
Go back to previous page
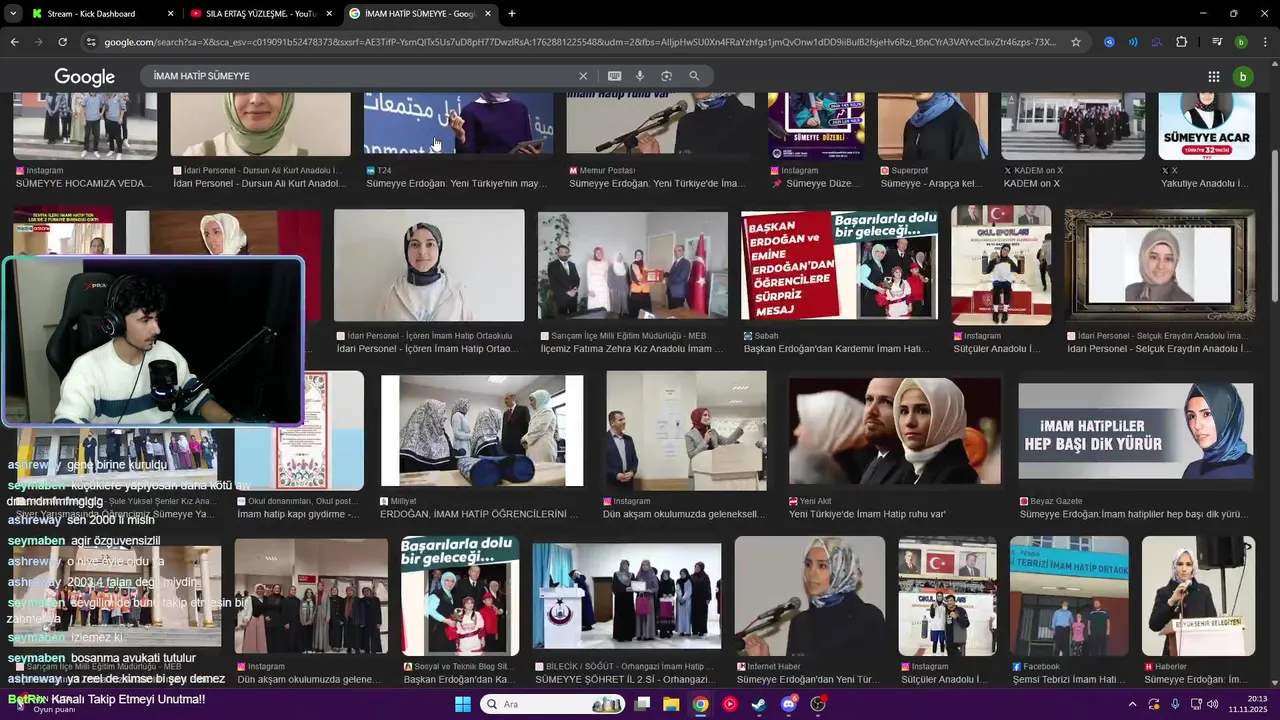point(14,42)
